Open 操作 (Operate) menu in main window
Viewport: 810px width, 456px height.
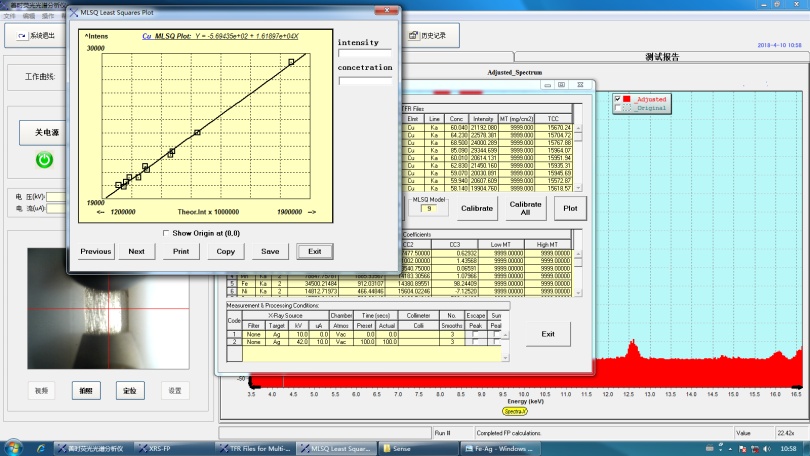(x=48, y=16)
